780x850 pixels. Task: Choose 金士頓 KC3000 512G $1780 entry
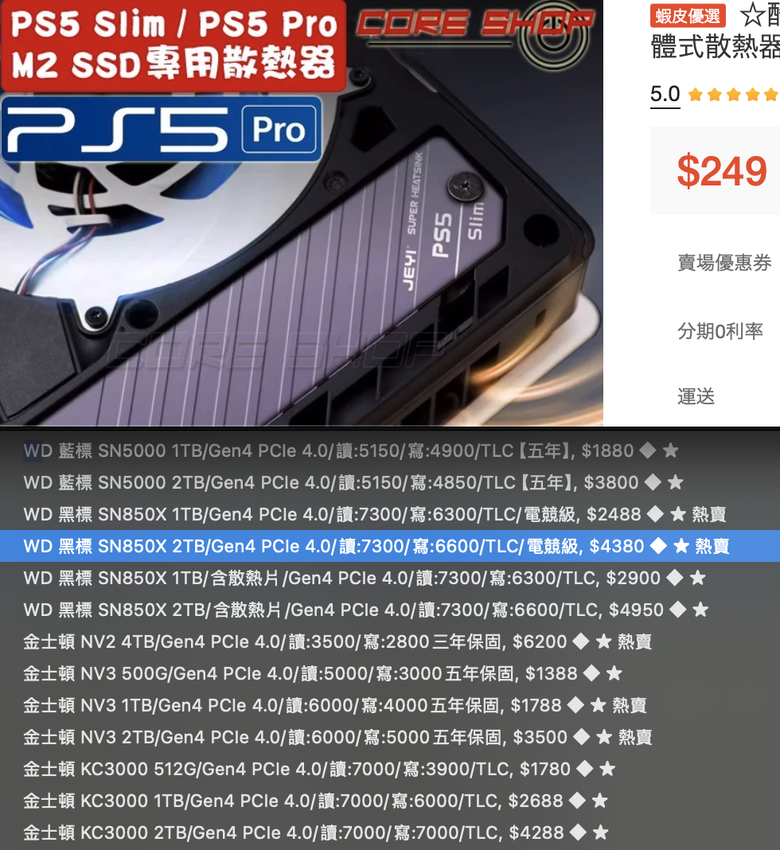coord(390,769)
